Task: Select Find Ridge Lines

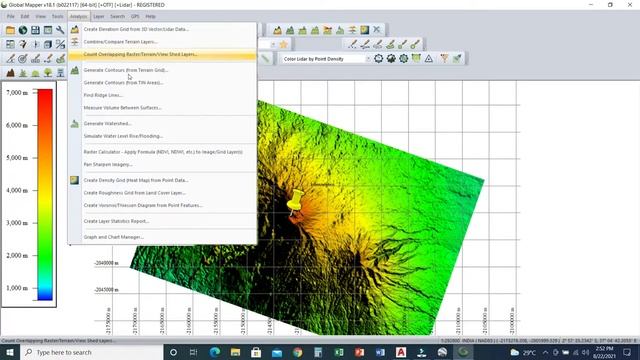Action: [x=162, y=95]
